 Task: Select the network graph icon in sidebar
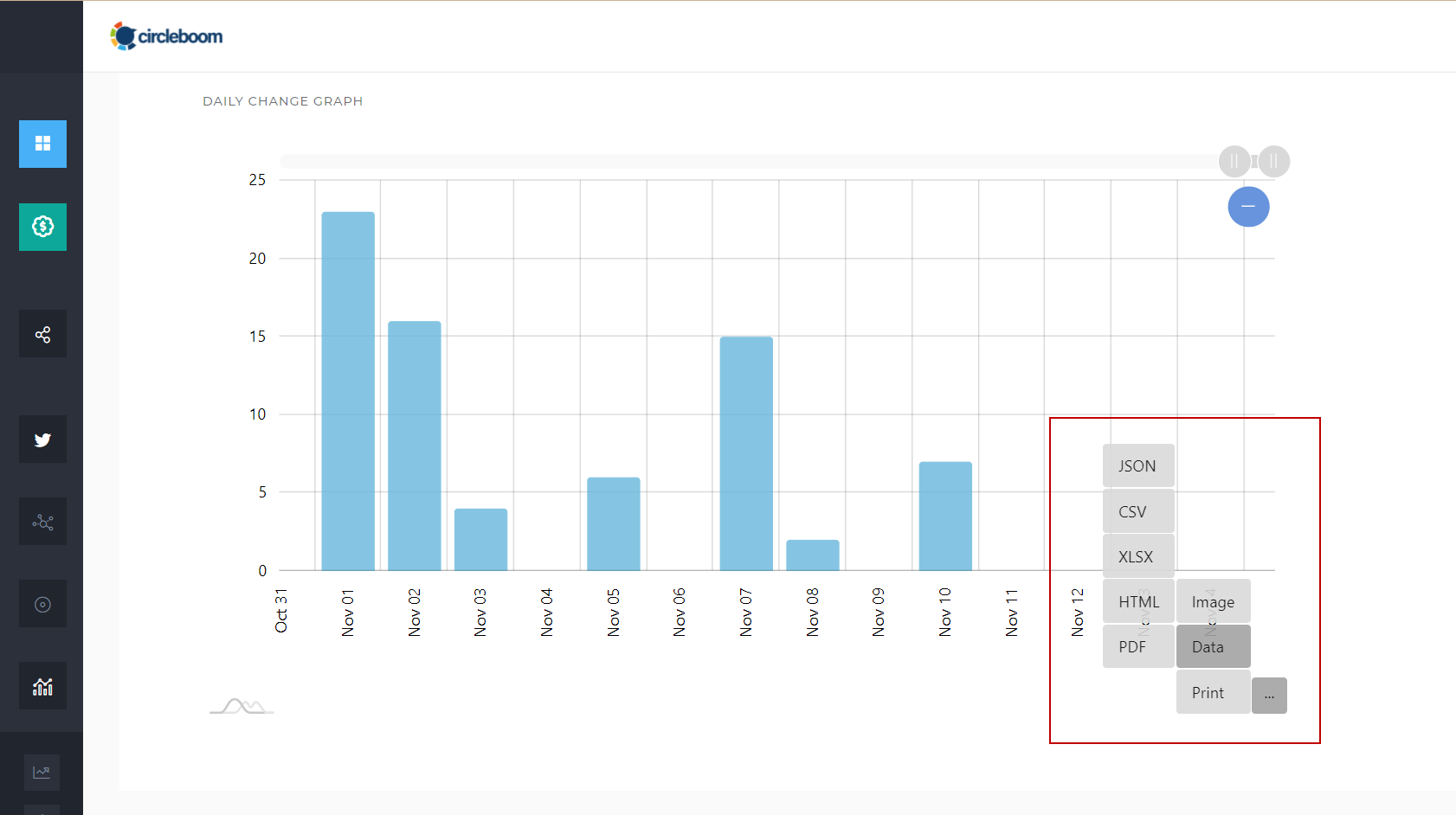42,521
